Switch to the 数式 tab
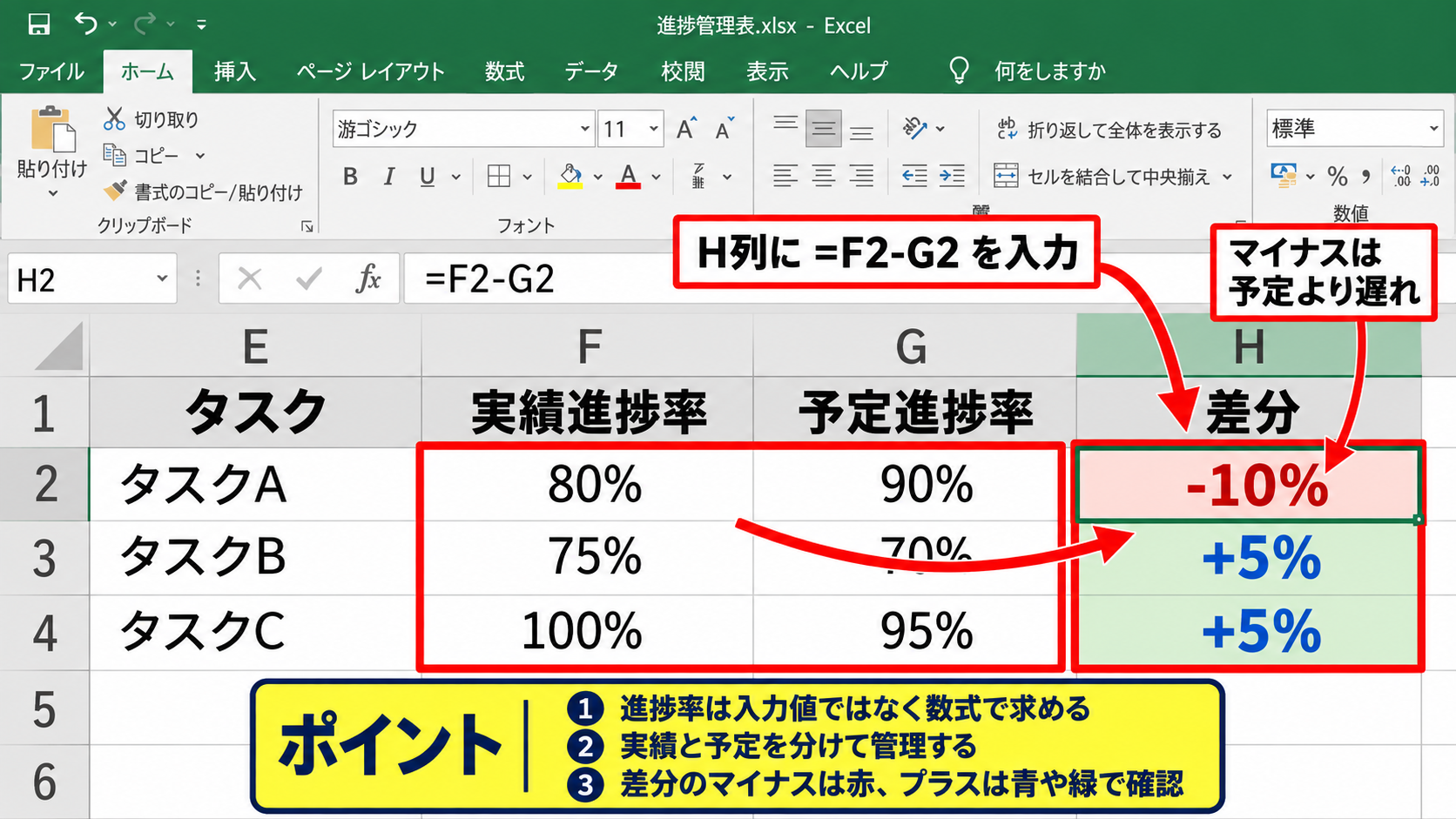The width and height of the screenshot is (1456, 819). coord(505,70)
